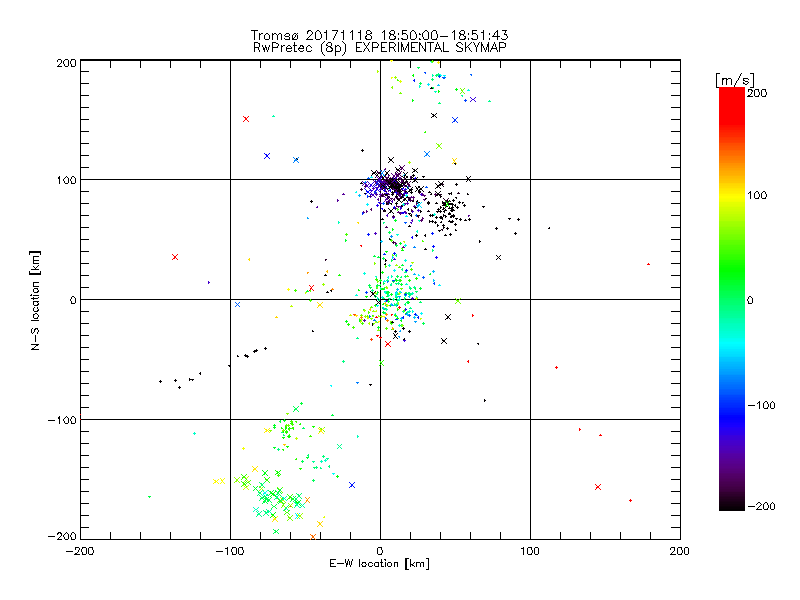Screen dimensions: 800x600
Task: Click the plot title 'Tromsø 20171118 18:50:00-18:51:43'
Action: tap(379, 35)
